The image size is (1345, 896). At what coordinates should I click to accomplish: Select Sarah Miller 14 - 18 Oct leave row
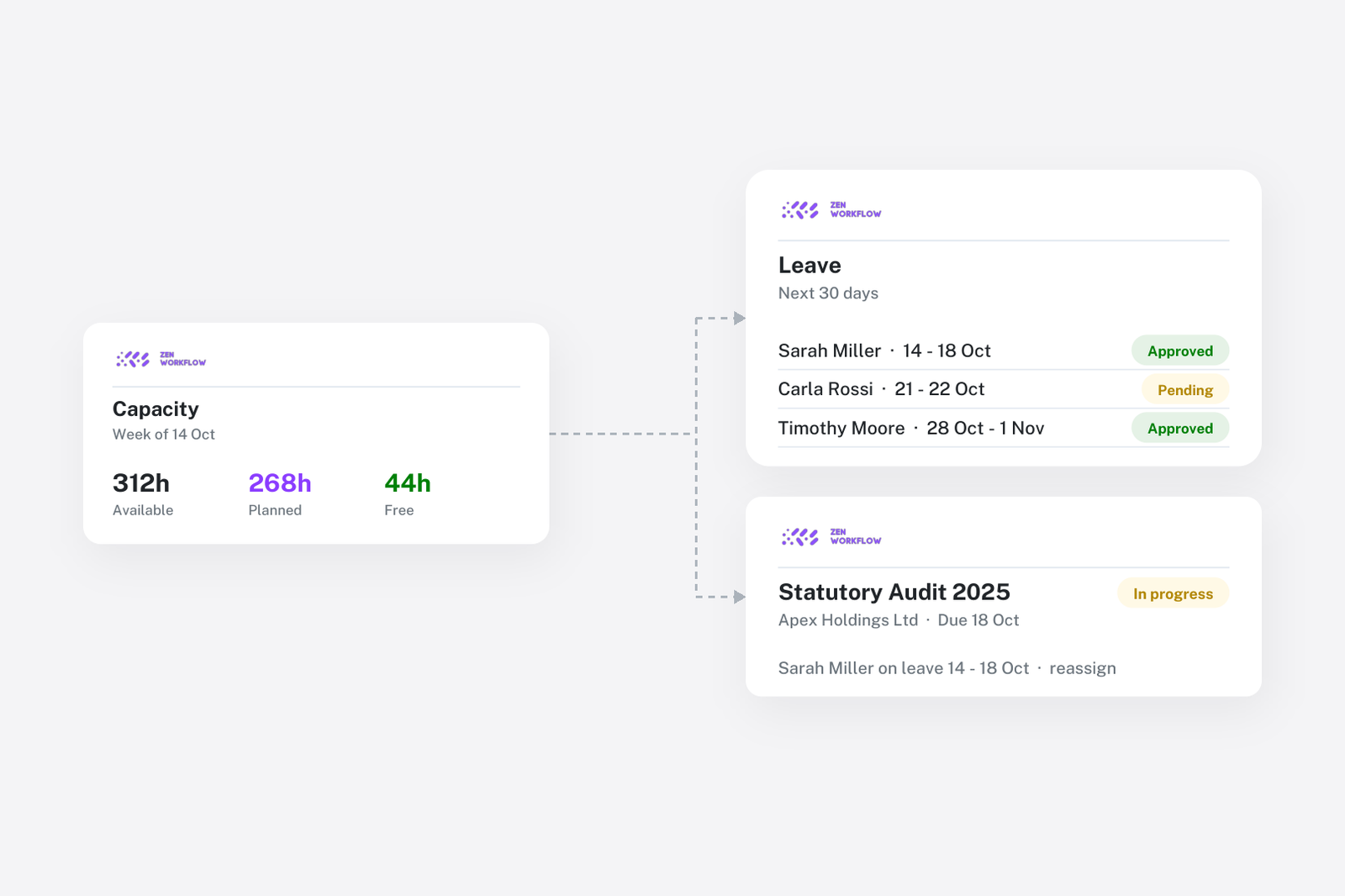tap(1004, 350)
